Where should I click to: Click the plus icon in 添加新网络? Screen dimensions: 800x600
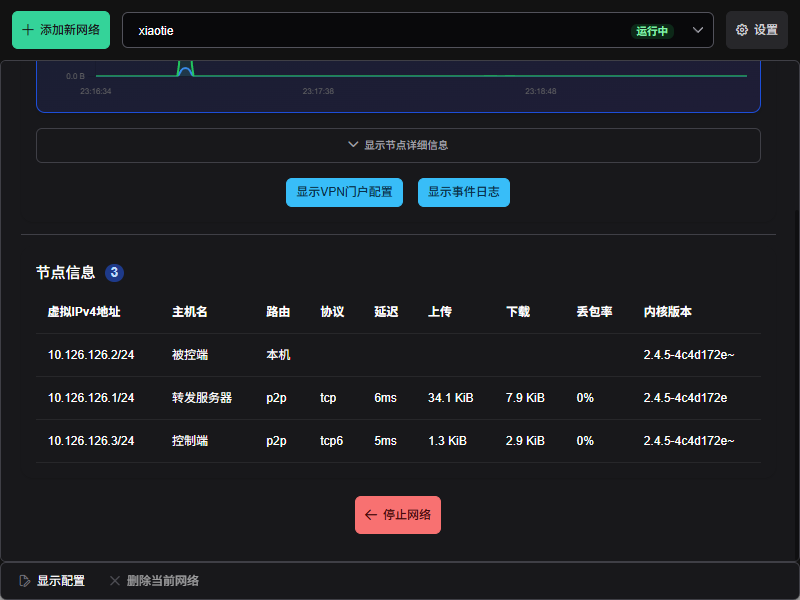(28, 30)
